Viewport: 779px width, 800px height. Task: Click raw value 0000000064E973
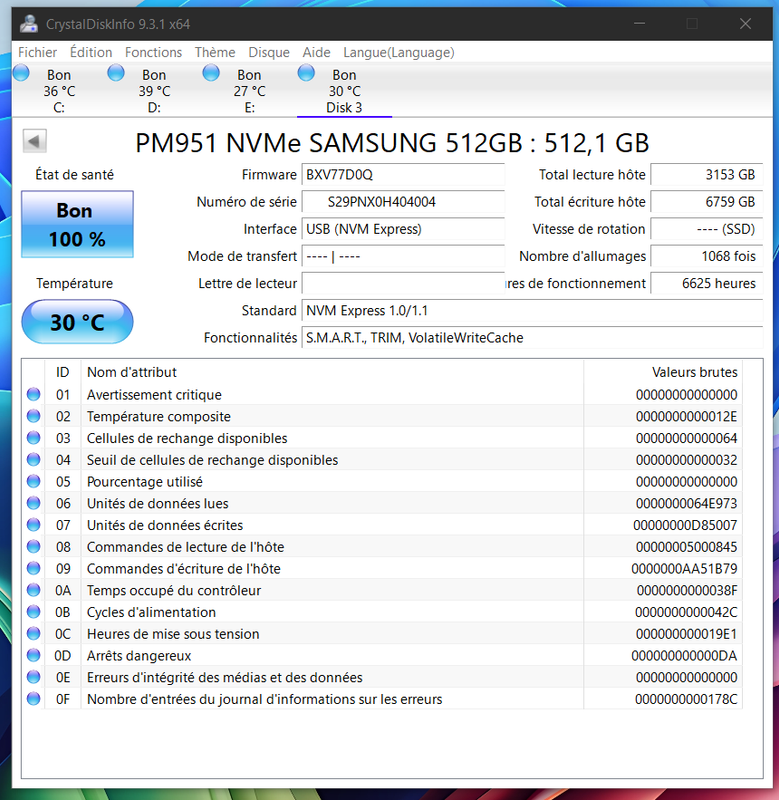tap(686, 504)
